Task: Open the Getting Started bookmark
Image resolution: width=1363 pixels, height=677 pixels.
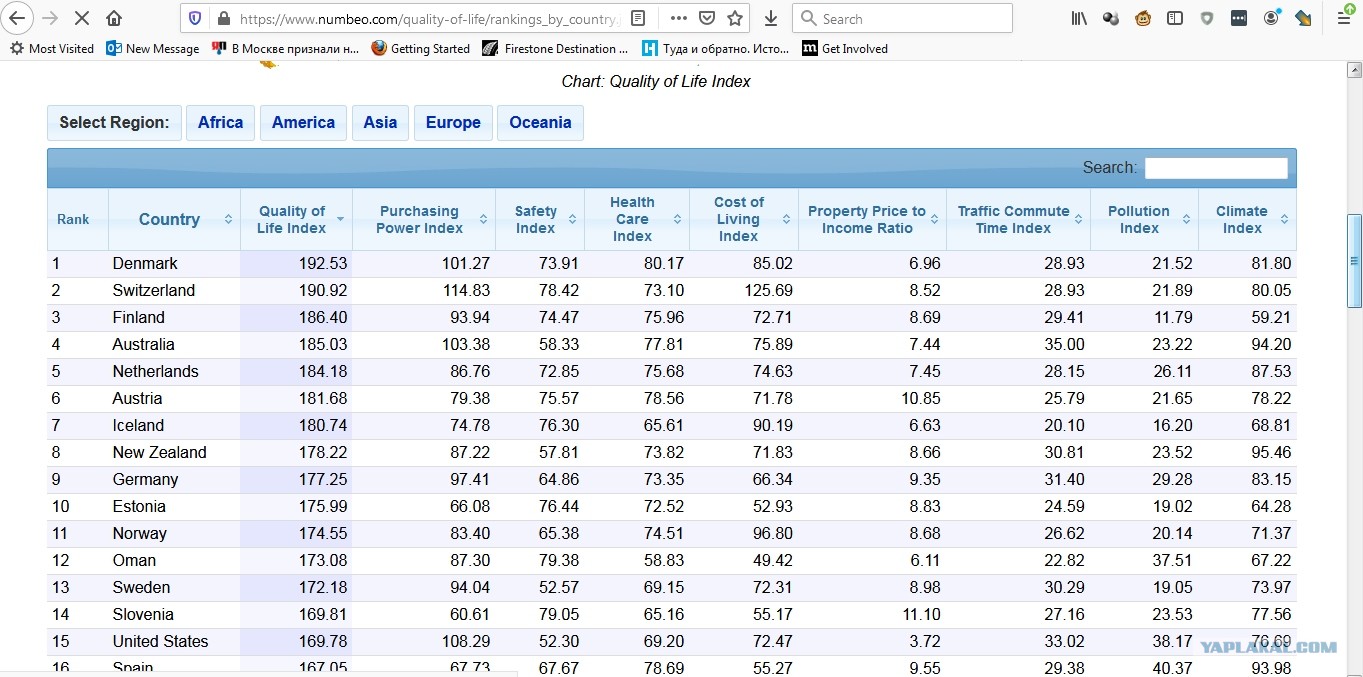Action: point(420,48)
